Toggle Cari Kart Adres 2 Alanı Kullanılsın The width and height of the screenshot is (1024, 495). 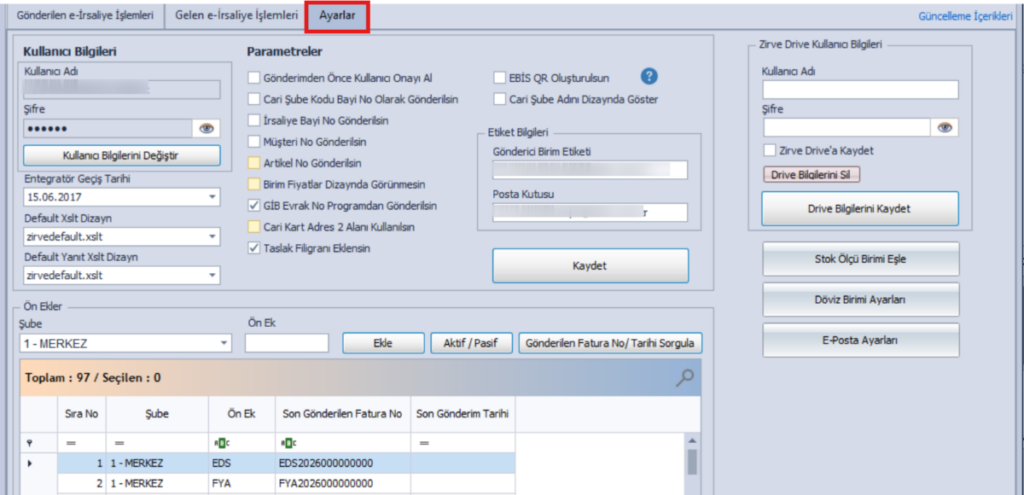tap(253, 227)
